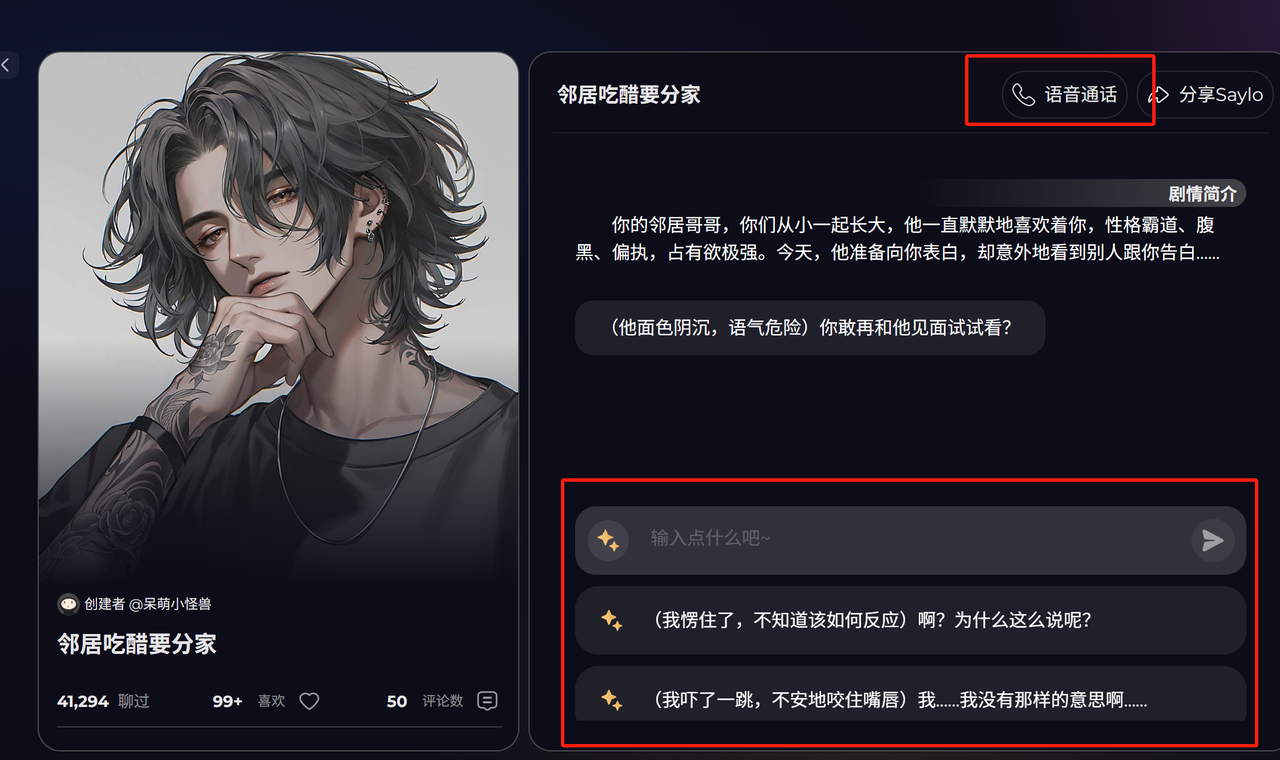The width and height of the screenshot is (1280, 760).
Task: Choose the suggested reply 啊？为什么这么说呢？
Action: click(x=911, y=621)
